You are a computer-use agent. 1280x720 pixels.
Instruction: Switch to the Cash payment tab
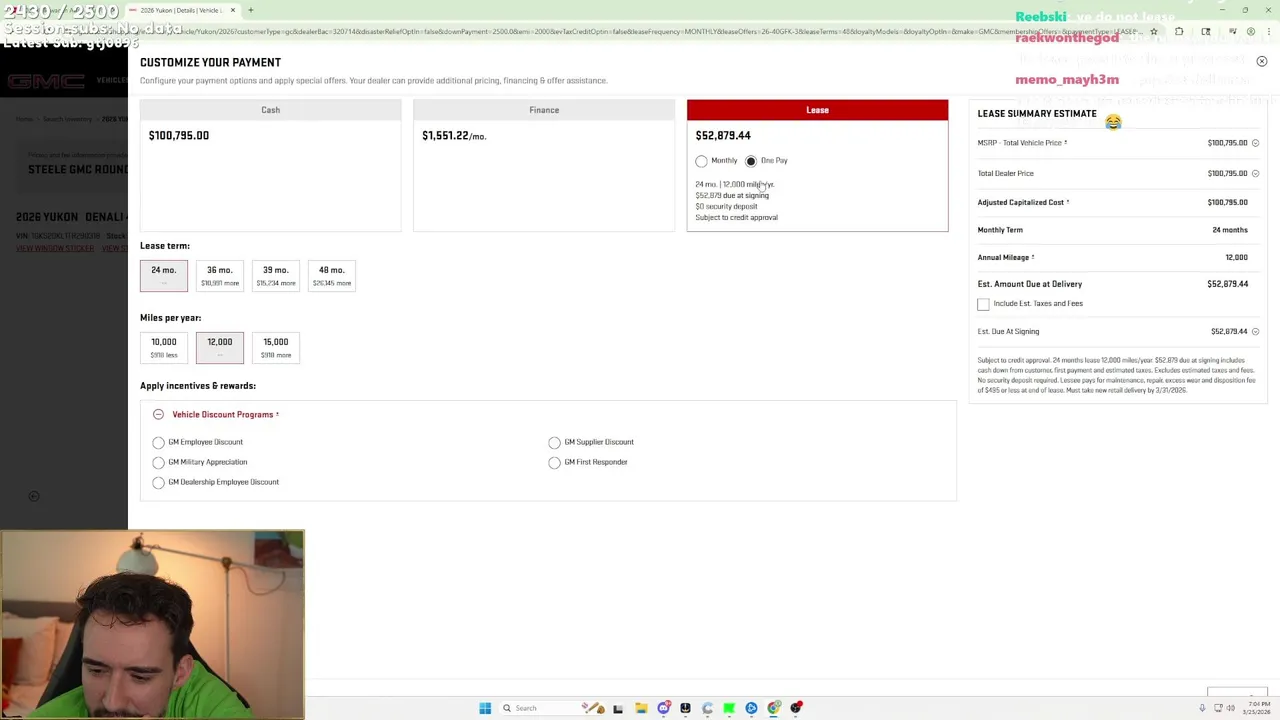point(270,110)
